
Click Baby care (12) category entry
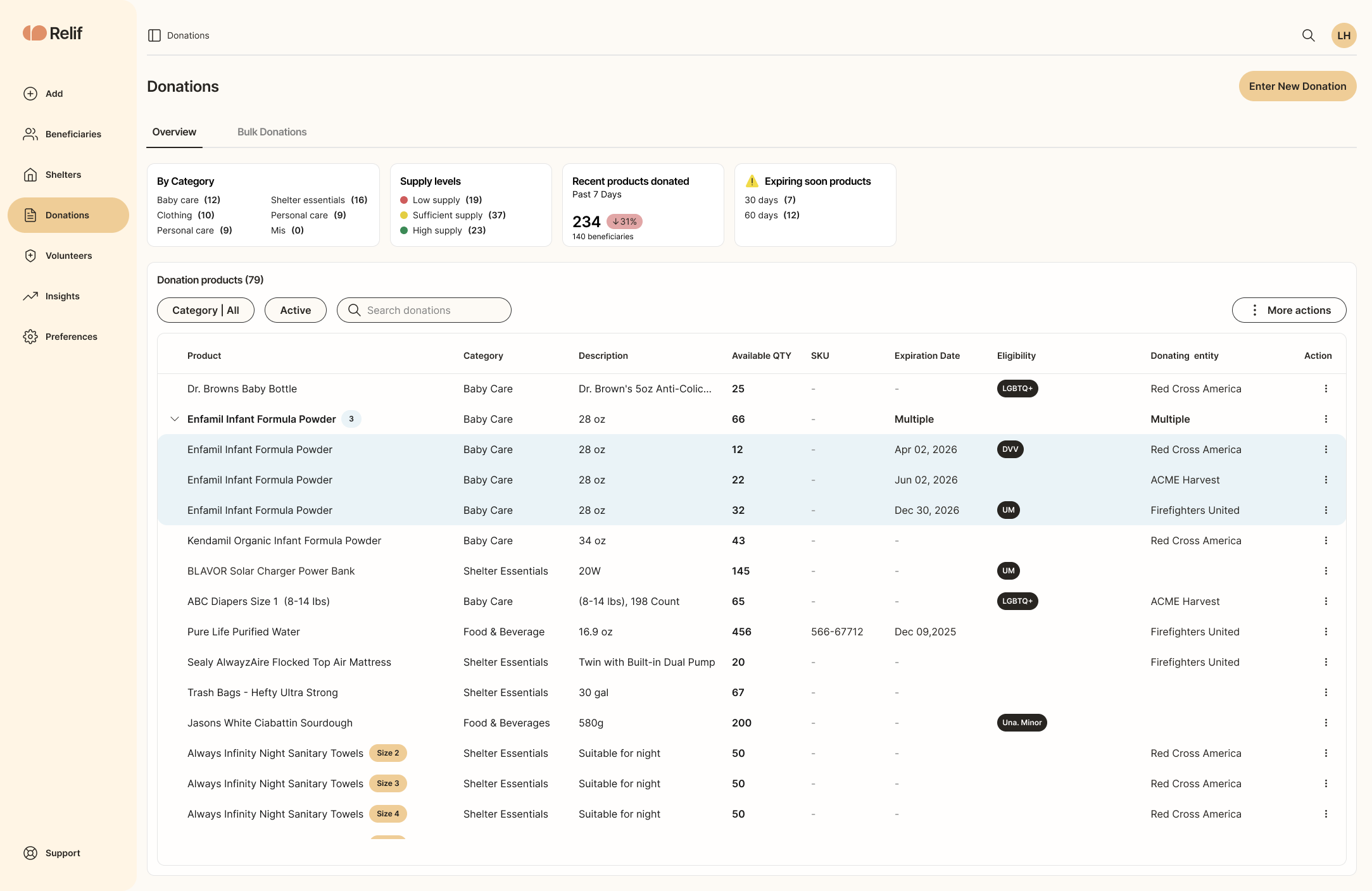189,200
